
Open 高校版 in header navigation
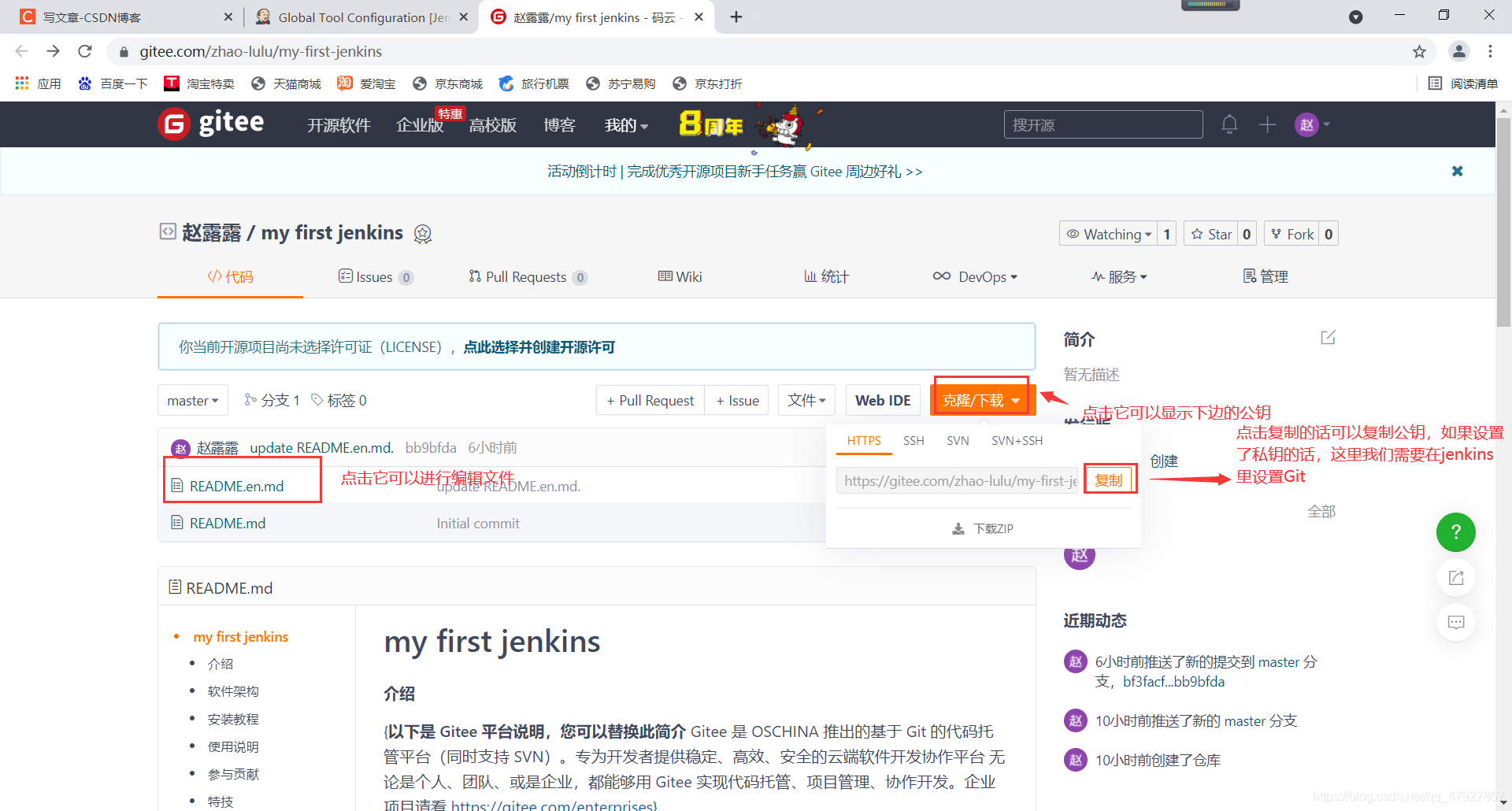[x=493, y=125]
